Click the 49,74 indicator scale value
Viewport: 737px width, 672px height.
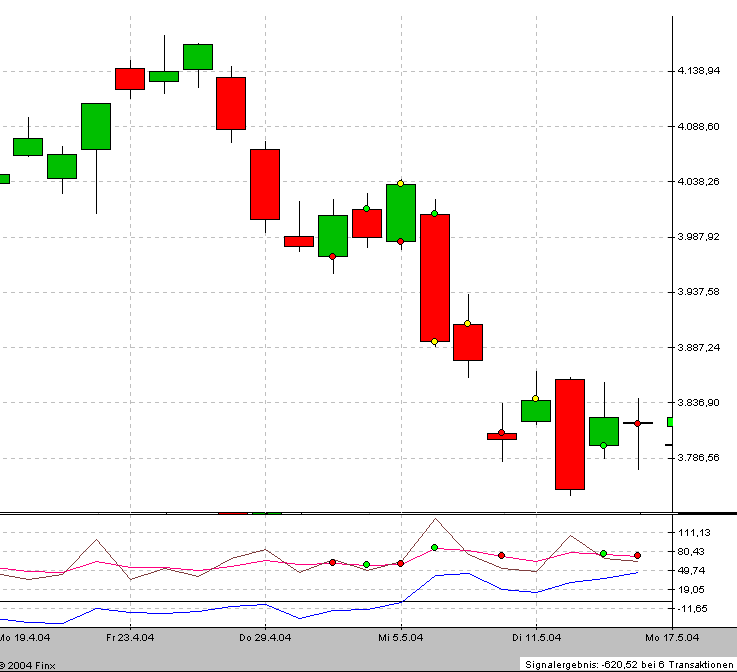click(691, 570)
